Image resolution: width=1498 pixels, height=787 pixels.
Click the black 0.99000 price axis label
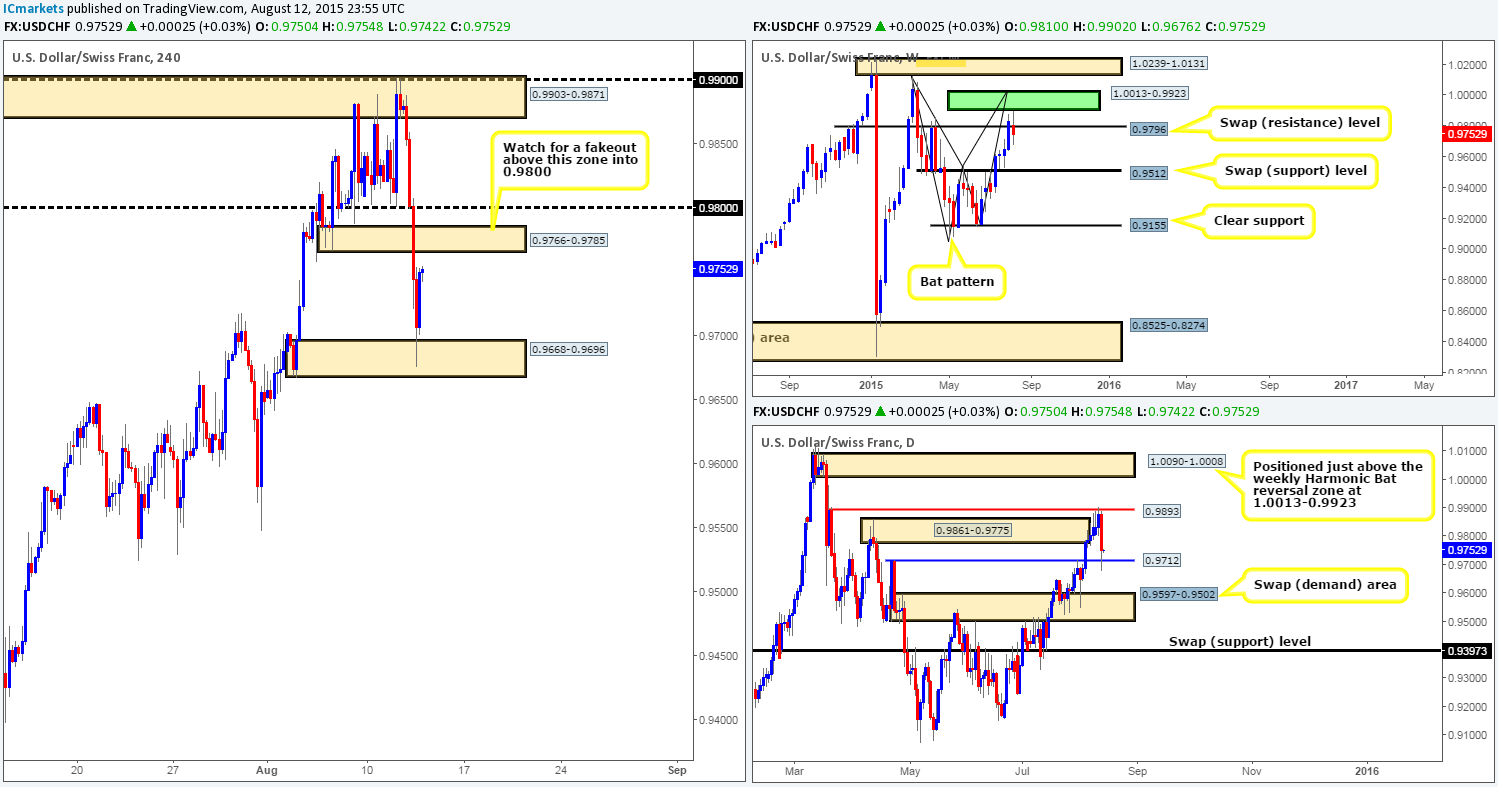718,80
